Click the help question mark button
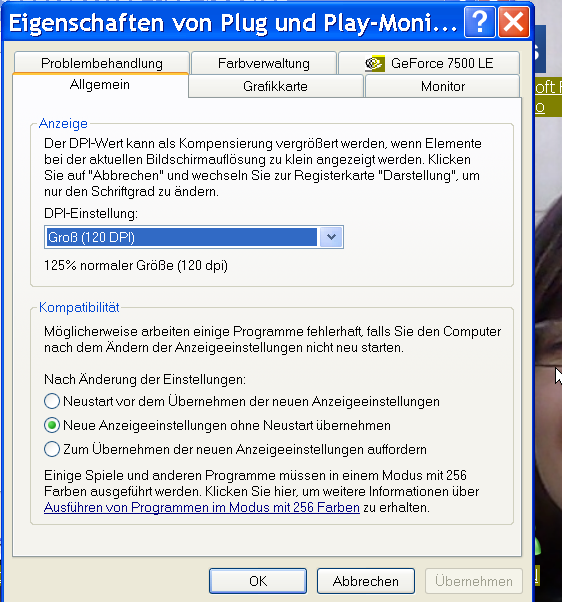The height and width of the screenshot is (602, 562). 479,22
